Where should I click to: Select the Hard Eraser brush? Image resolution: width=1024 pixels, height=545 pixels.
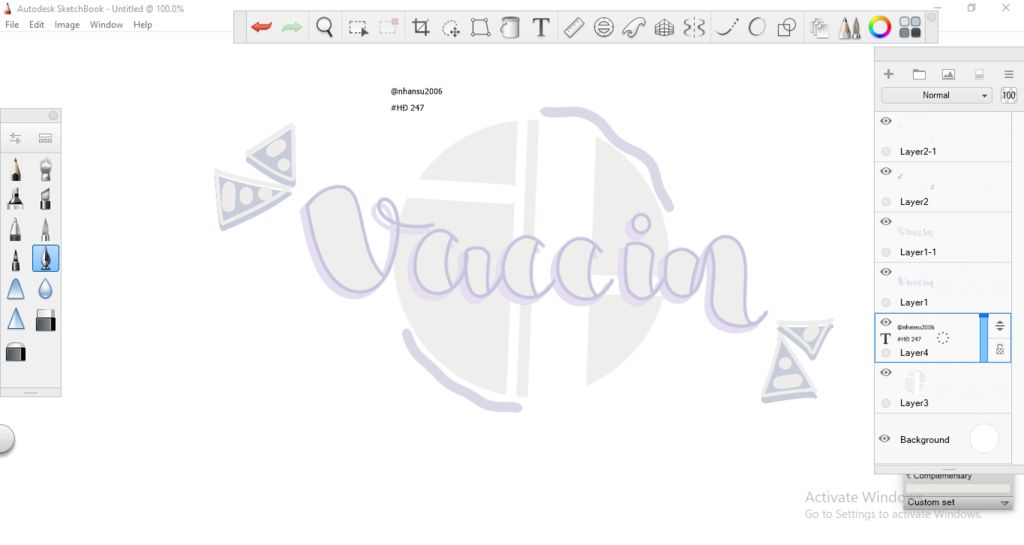click(x=45, y=320)
